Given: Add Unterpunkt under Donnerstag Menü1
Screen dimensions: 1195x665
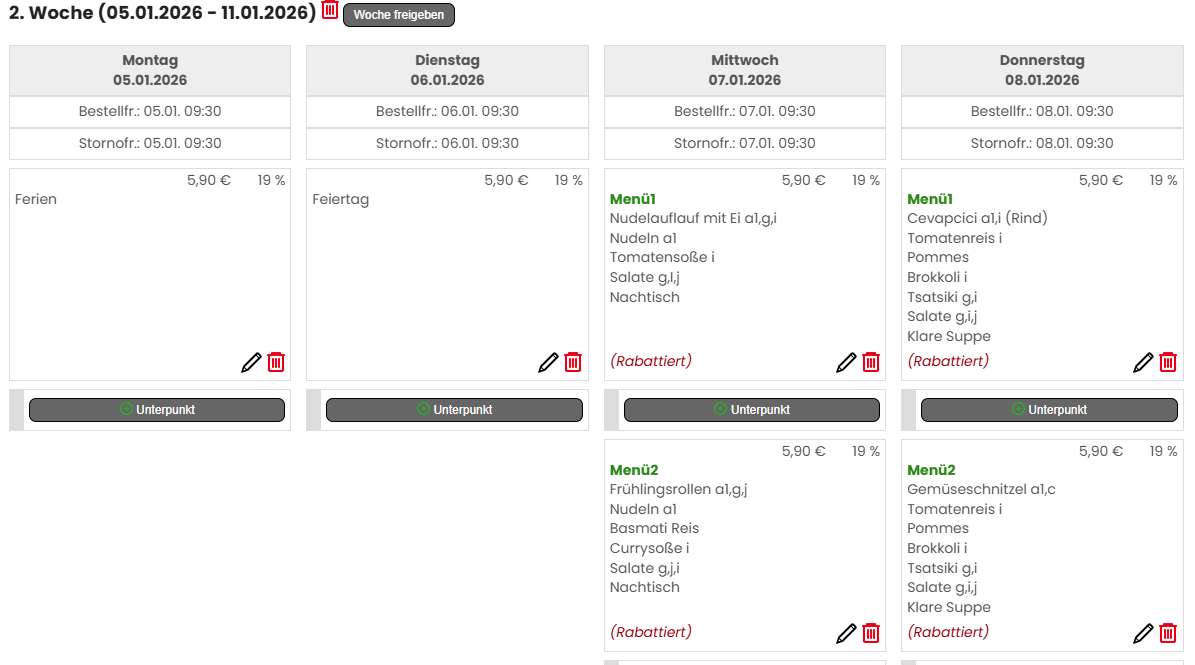Looking at the screenshot, I should [1049, 410].
